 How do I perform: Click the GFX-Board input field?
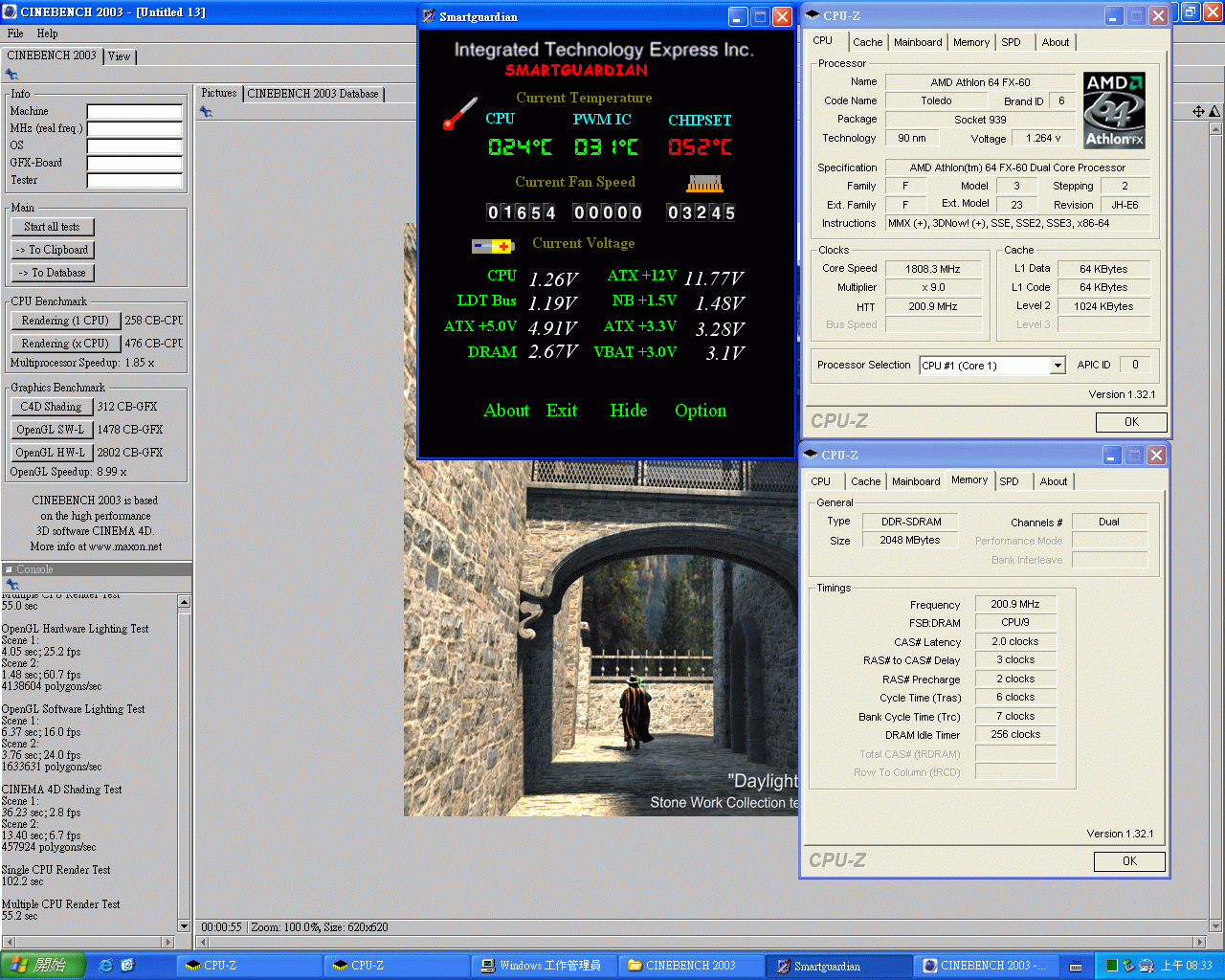[x=135, y=164]
